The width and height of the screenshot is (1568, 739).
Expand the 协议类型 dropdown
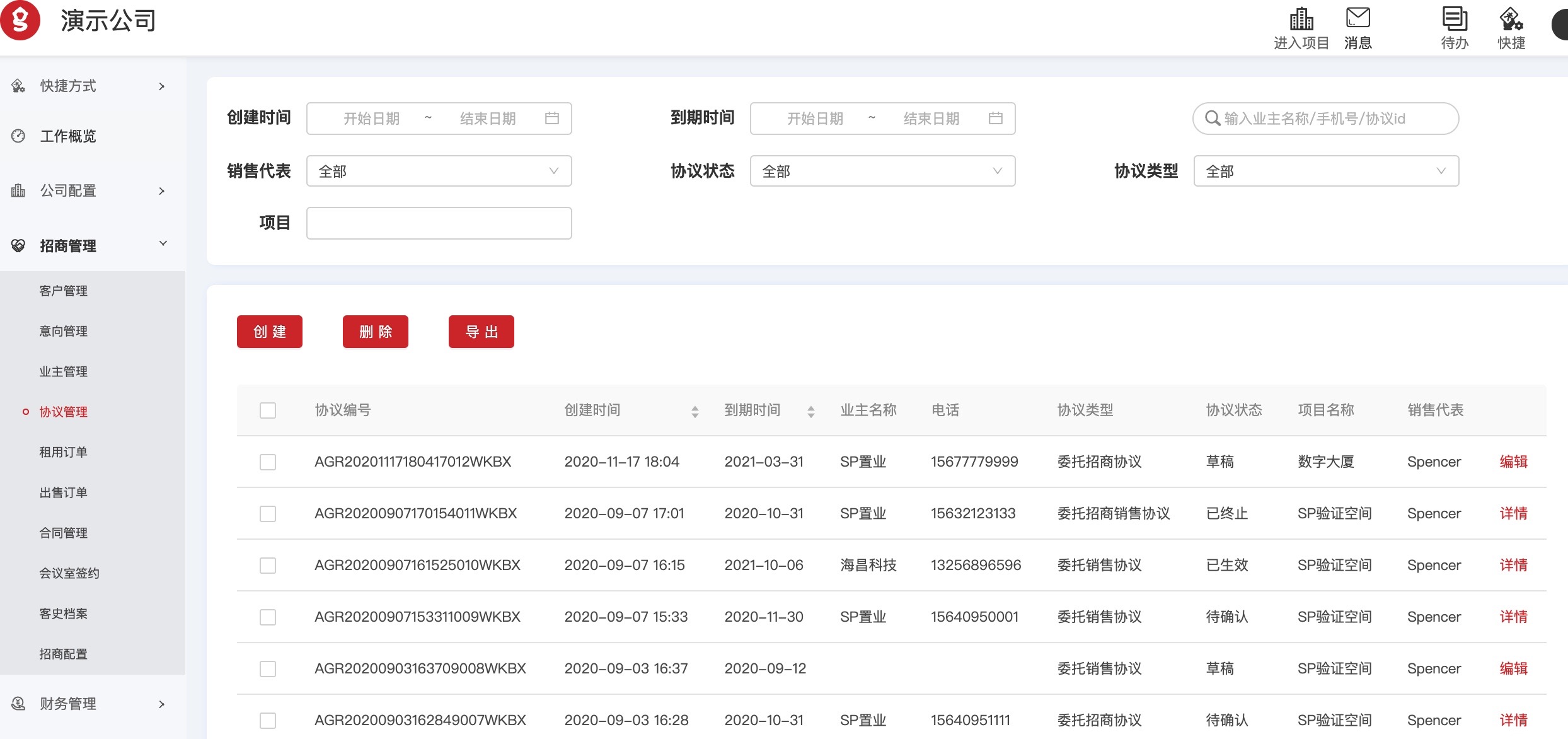(x=1326, y=171)
